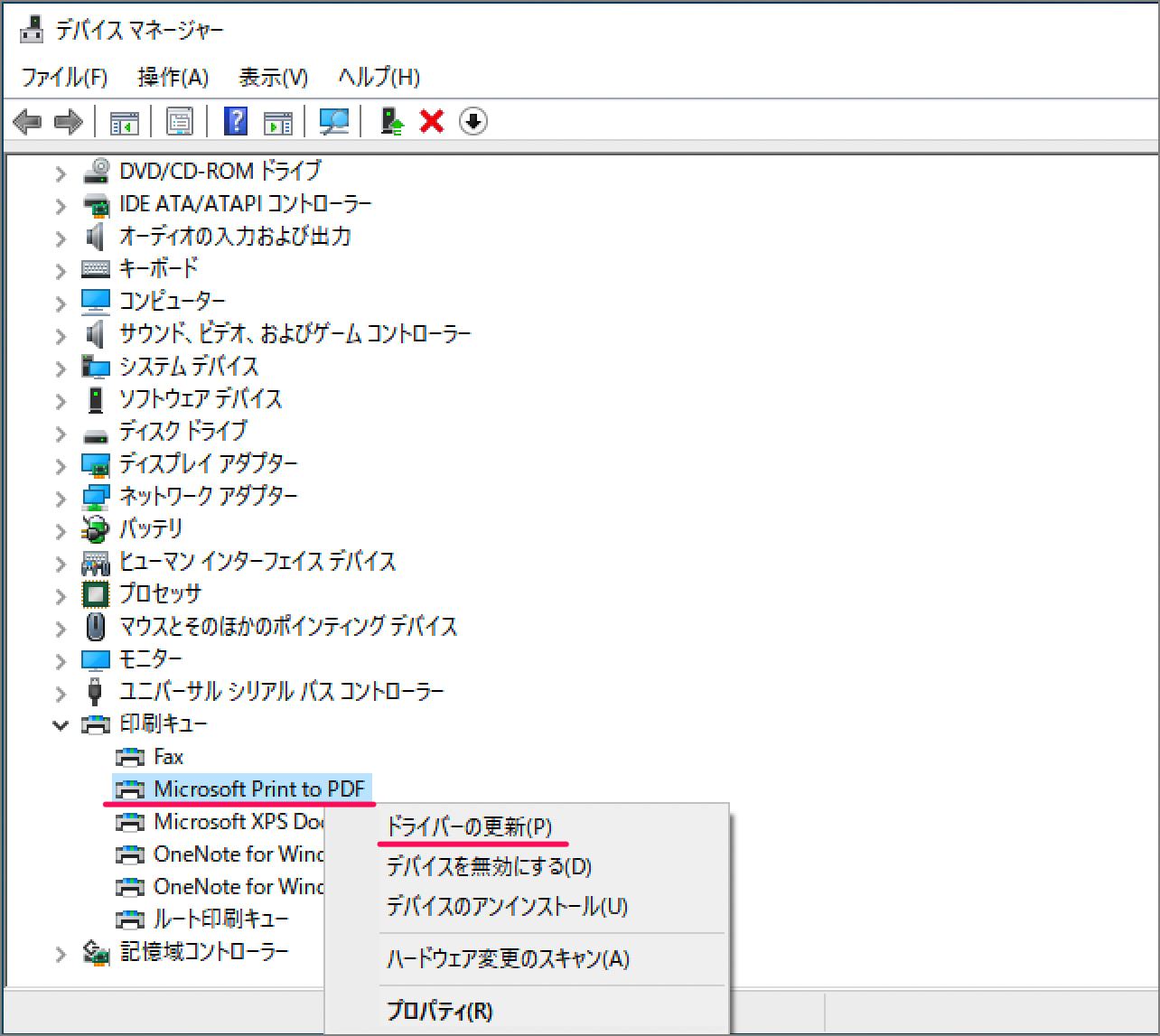Expand the DVD/CD-ROM ドライブ node

pyautogui.click(x=61, y=173)
